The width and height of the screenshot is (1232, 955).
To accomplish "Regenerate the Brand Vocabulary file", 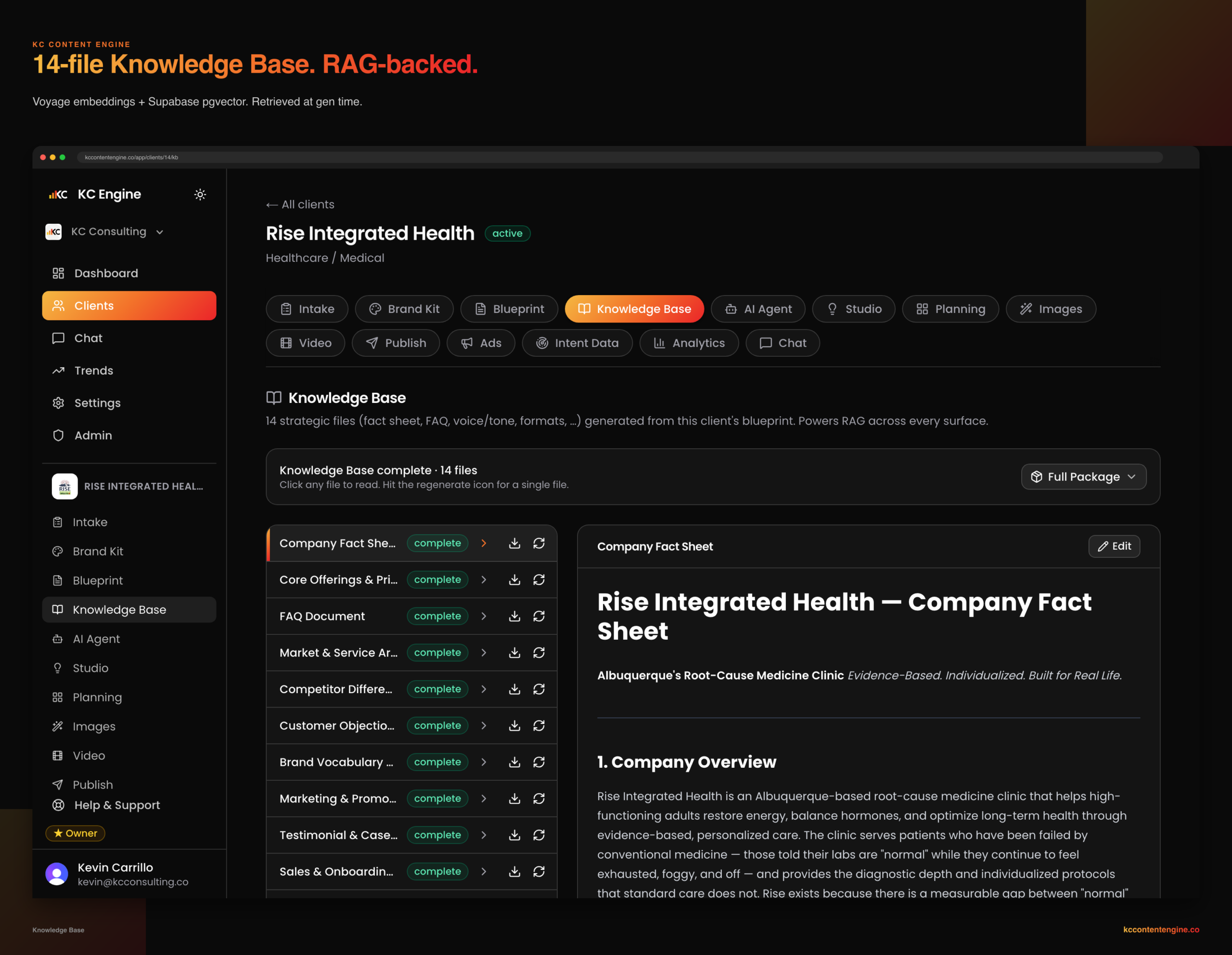I will [x=539, y=762].
